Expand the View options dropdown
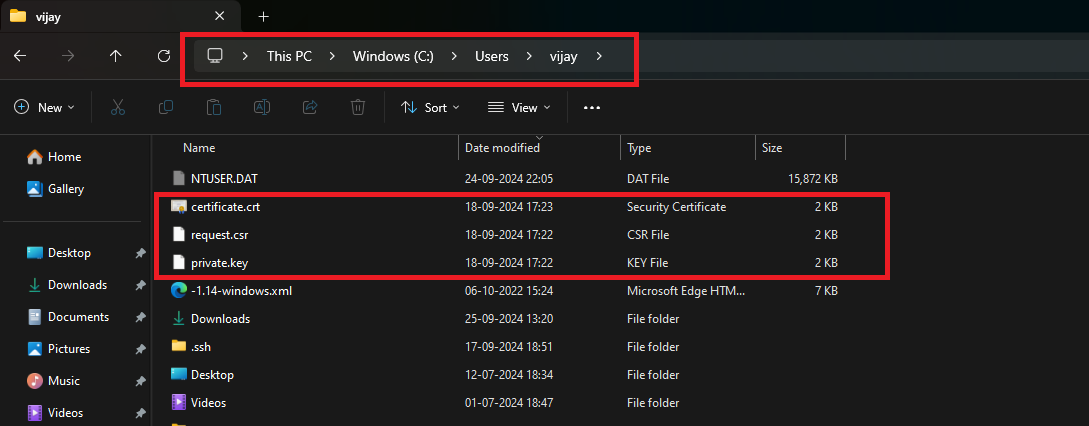The height and width of the screenshot is (426, 1089). [518, 107]
